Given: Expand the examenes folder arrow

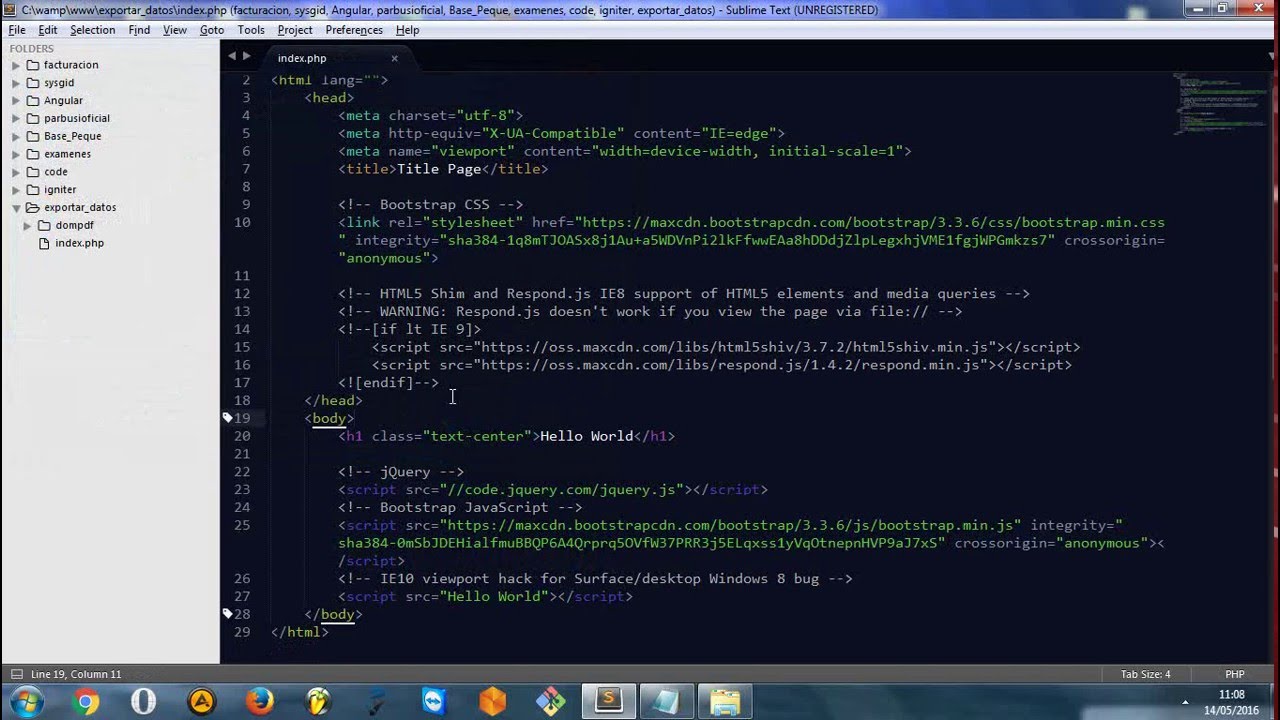Looking at the screenshot, I should click(x=16, y=154).
